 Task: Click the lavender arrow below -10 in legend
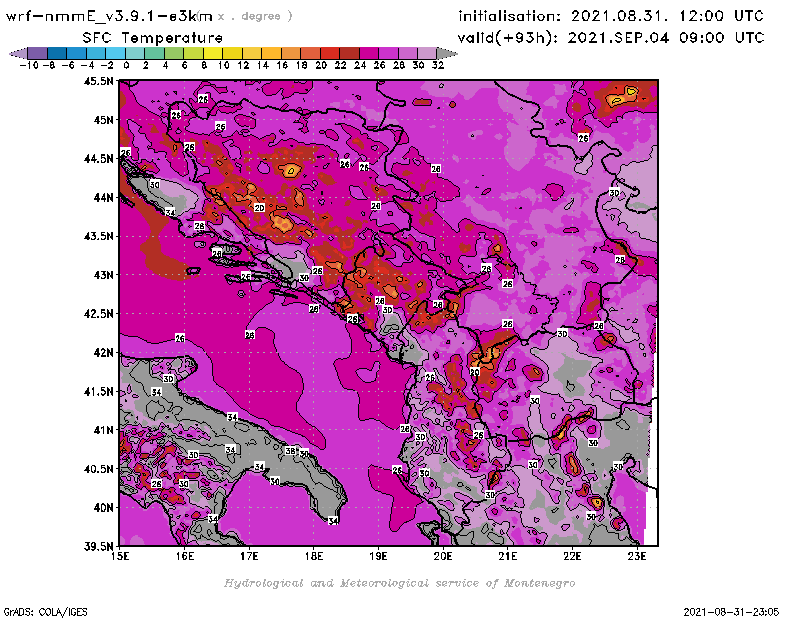click(x=18, y=53)
